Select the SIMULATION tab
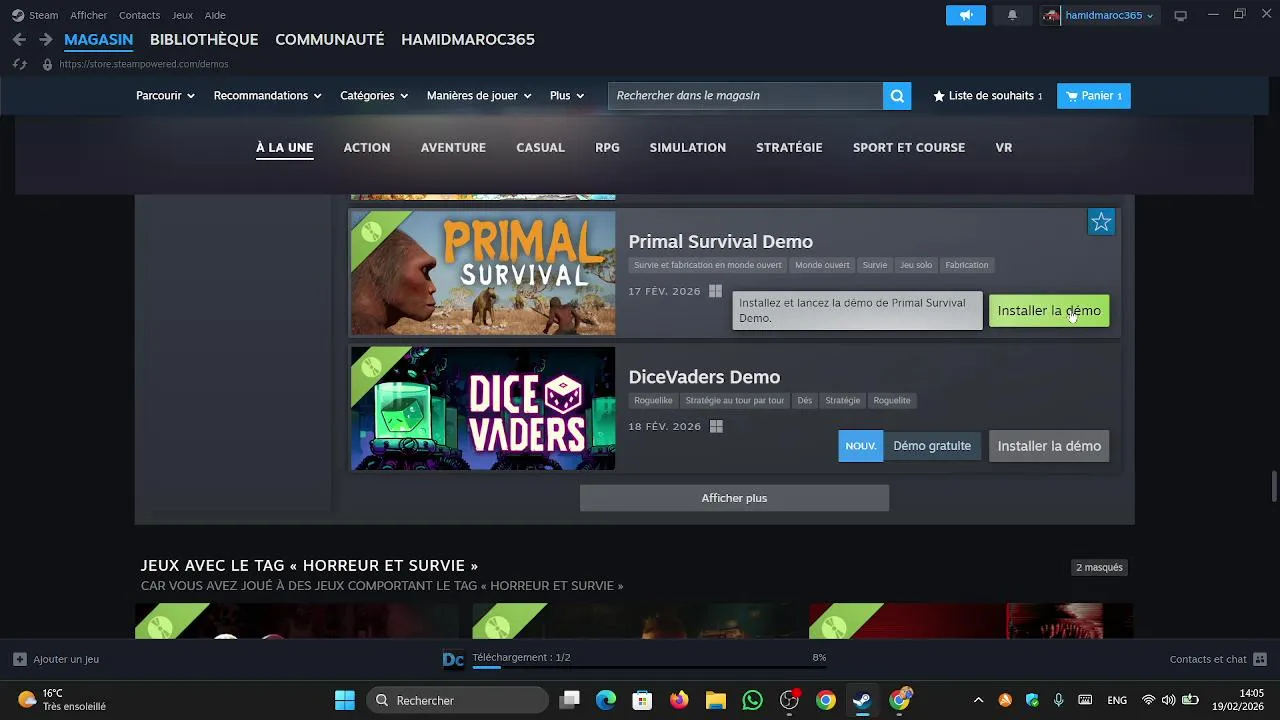 (688, 147)
